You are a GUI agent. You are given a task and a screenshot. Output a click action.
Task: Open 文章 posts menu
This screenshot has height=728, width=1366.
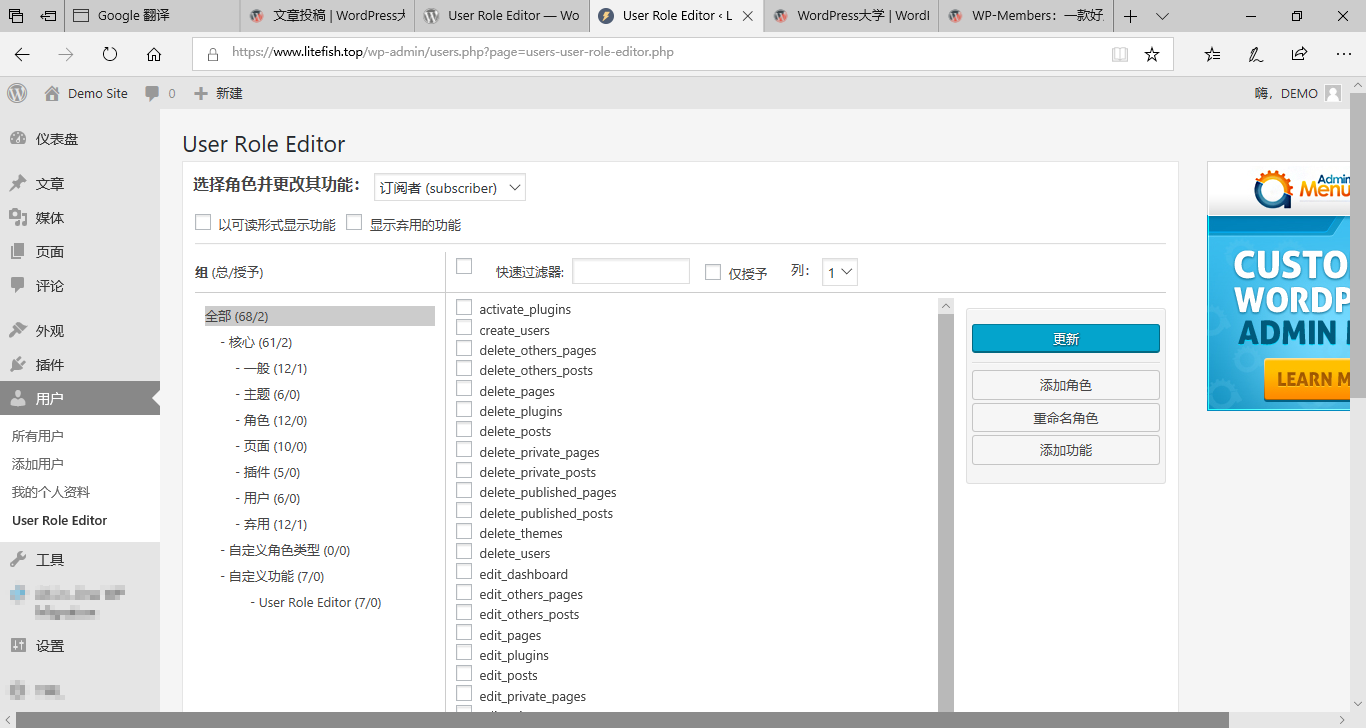click(x=80, y=184)
